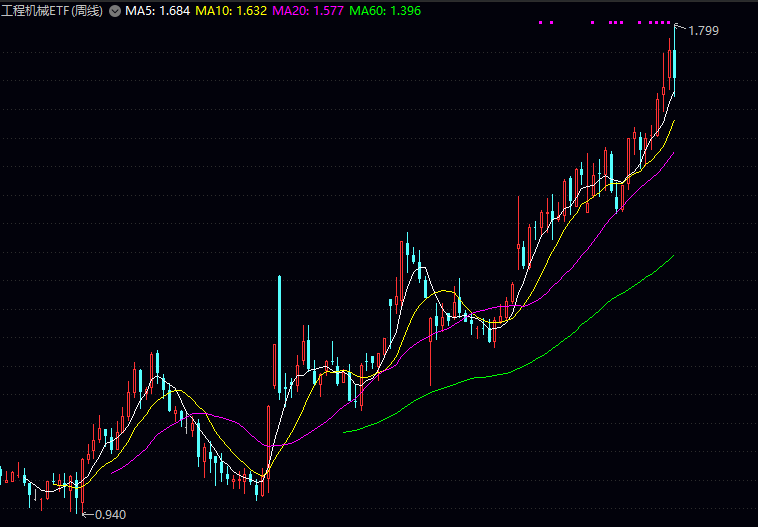This screenshot has width=758, height=527.
Task: Click the arrow marker pointing to the 0.940 low
Action: pos(87,514)
